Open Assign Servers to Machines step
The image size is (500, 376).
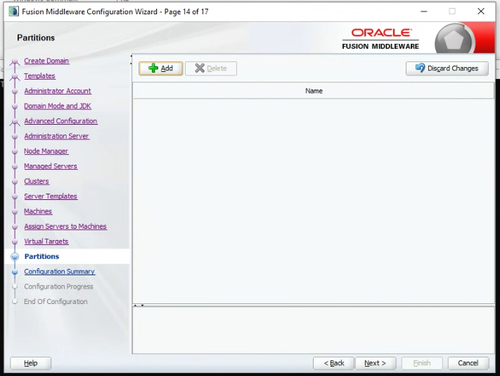[x=65, y=226]
